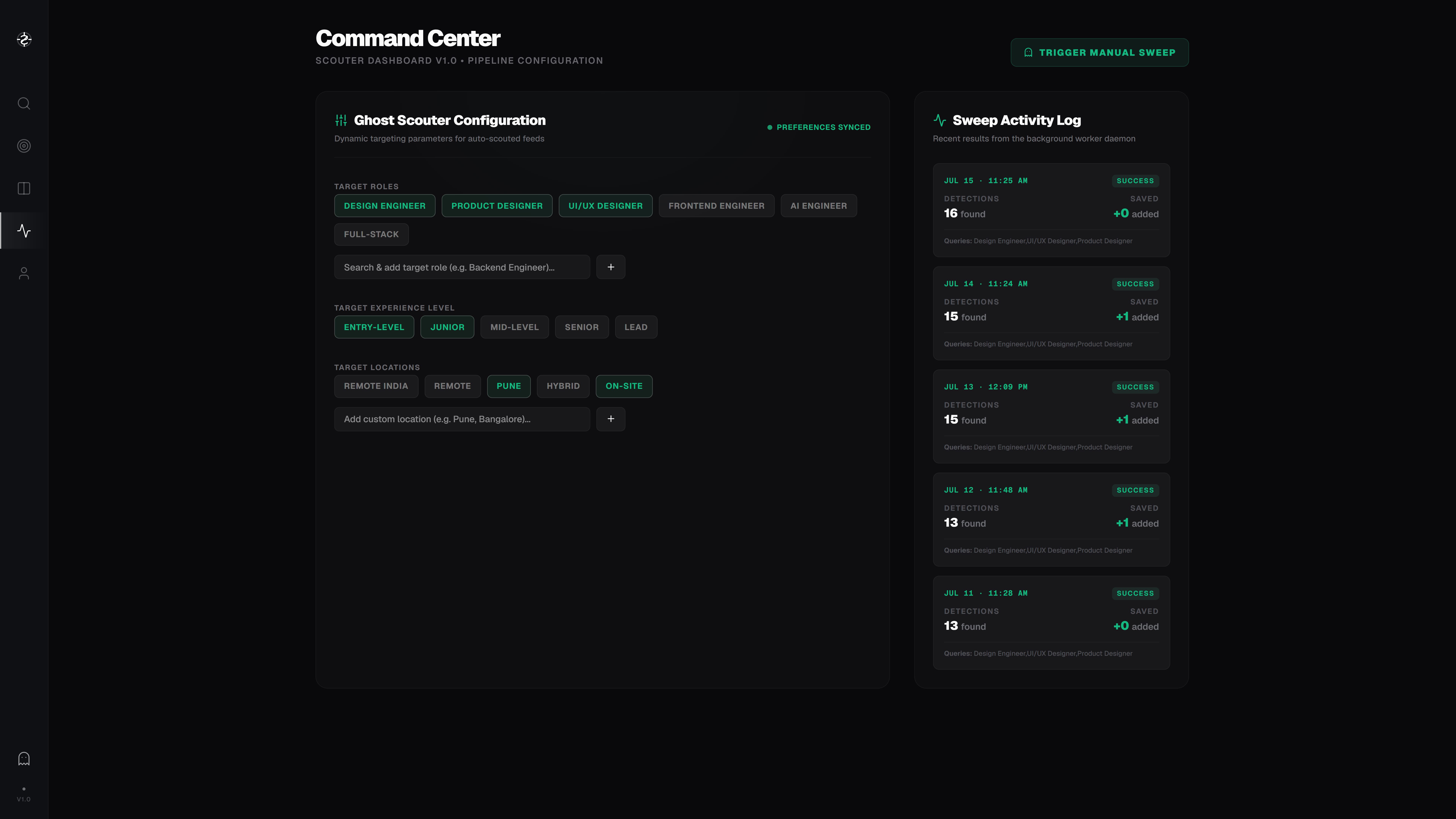1456x819 pixels.
Task: Click the Target Roles section label
Action: [x=366, y=187]
